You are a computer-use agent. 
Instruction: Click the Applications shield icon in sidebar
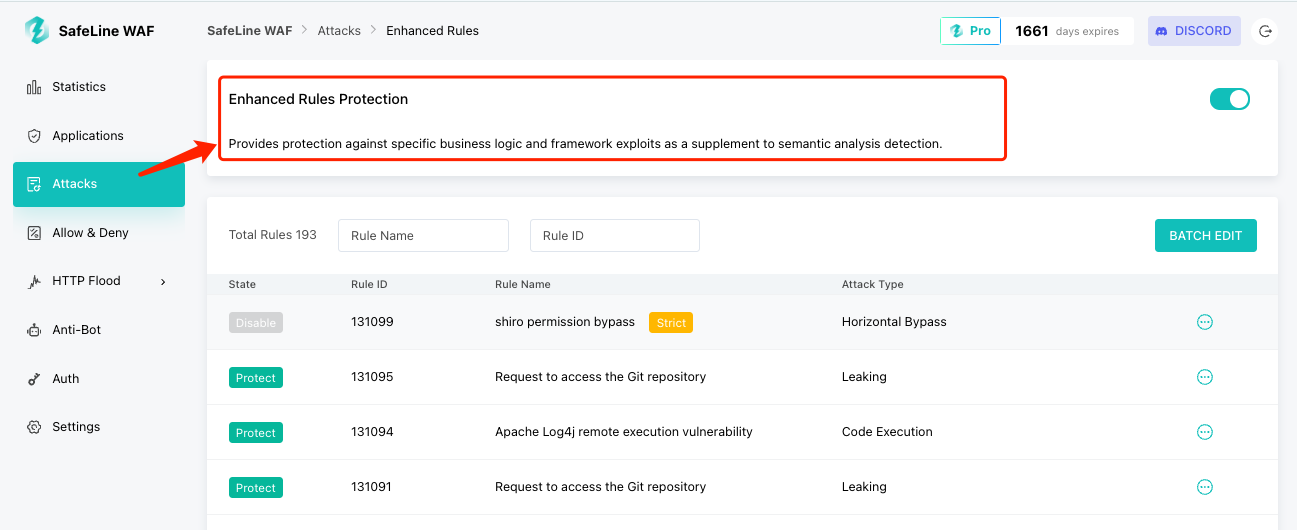(x=34, y=136)
